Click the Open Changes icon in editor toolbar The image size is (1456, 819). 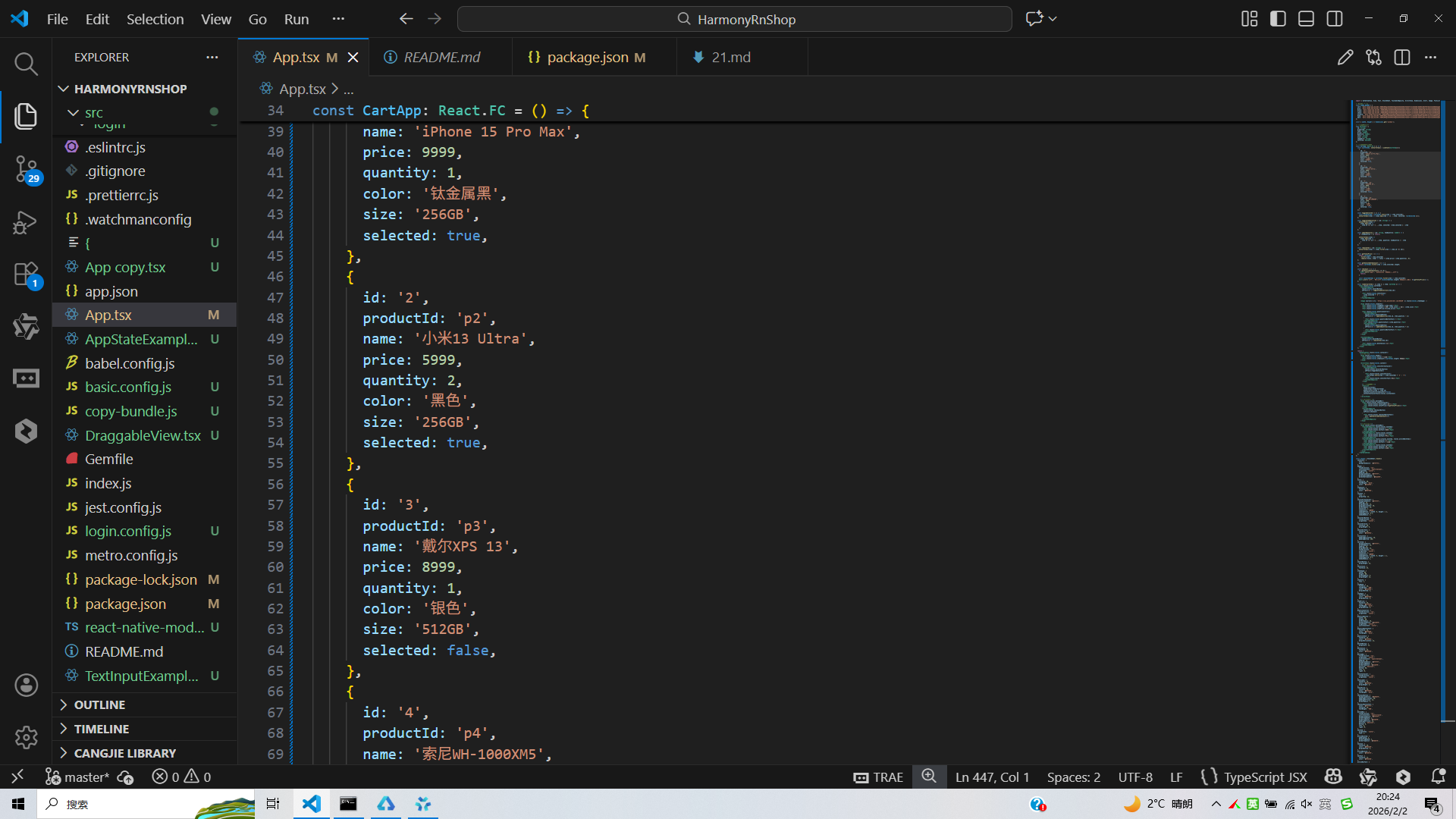1373,58
